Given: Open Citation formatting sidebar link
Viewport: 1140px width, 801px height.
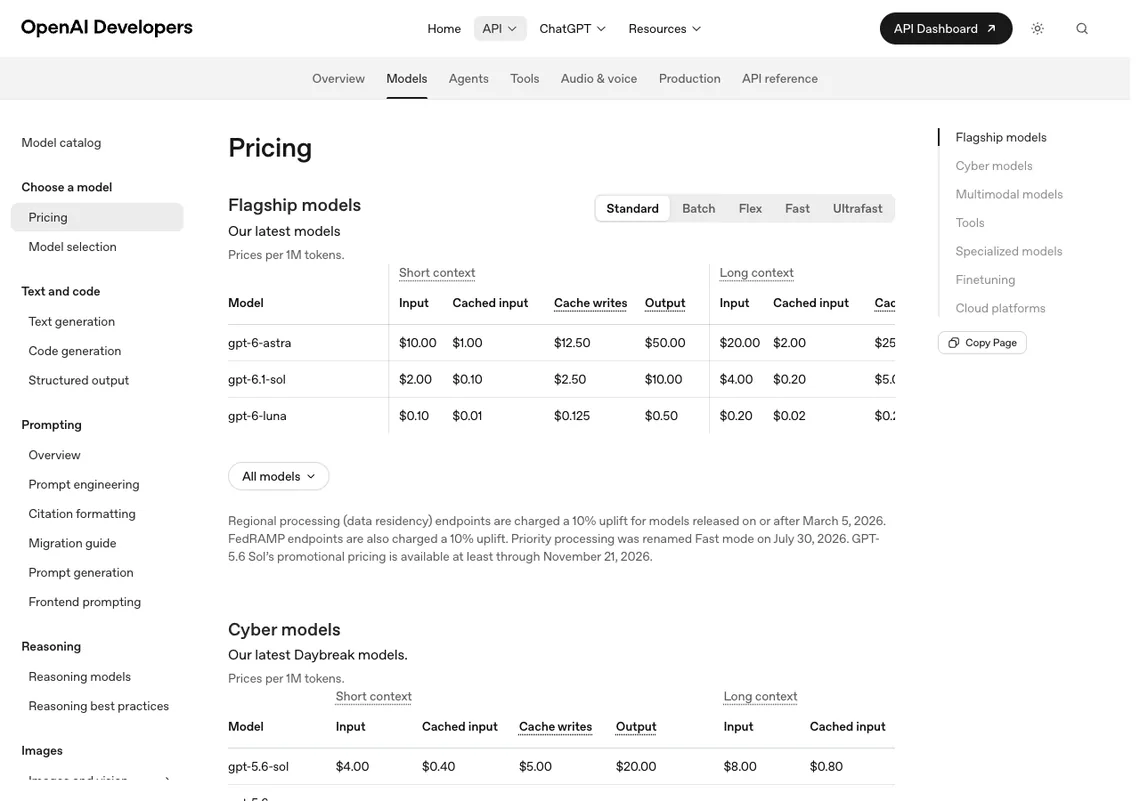Looking at the screenshot, I should [81, 513].
